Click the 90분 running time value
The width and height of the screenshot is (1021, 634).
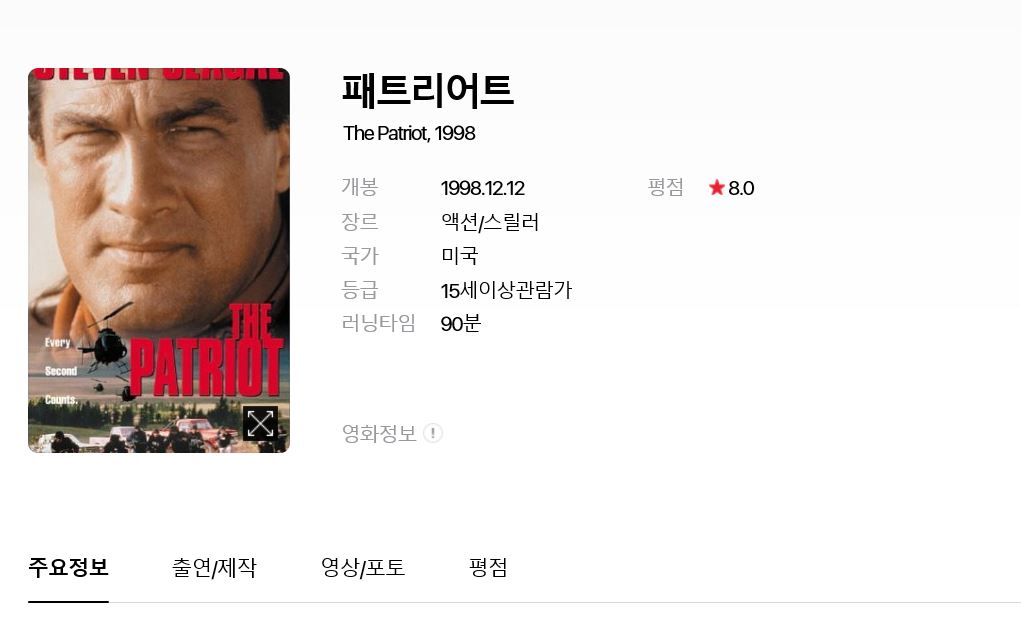[460, 324]
